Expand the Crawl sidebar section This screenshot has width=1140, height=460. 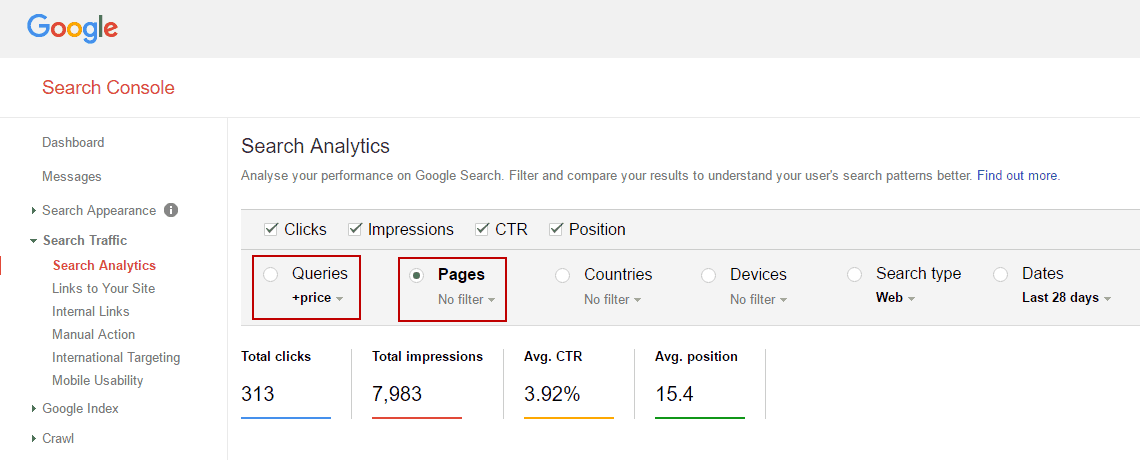point(58,438)
